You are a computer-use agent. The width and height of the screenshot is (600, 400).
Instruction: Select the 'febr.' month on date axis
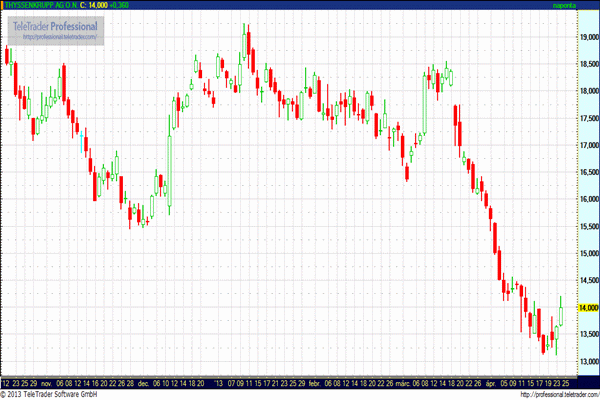313,383
